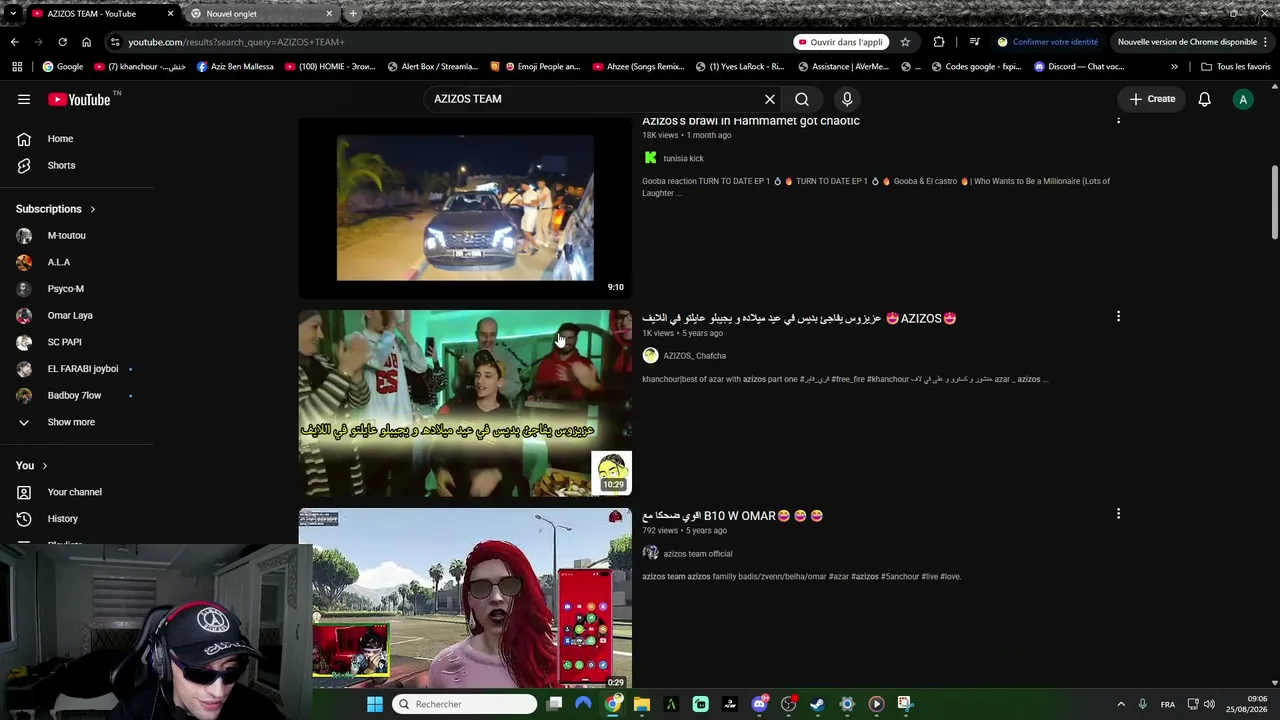Open AZIZOS_Chafcha channel avatar
This screenshot has width=1280, height=720.
click(650, 356)
